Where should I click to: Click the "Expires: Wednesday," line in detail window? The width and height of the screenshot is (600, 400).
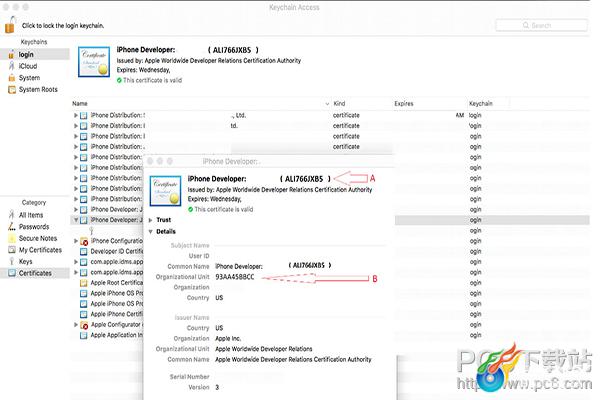click(x=214, y=199)
